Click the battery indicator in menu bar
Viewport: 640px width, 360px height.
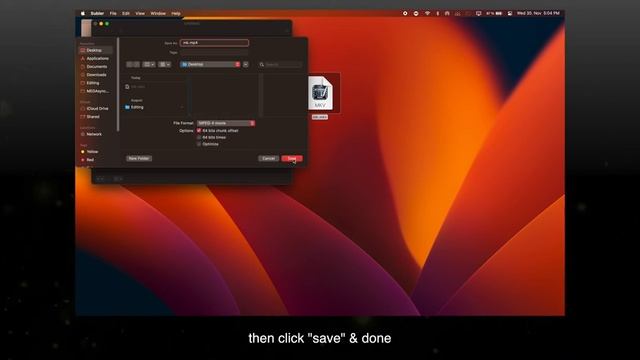(x=494, y=13)
